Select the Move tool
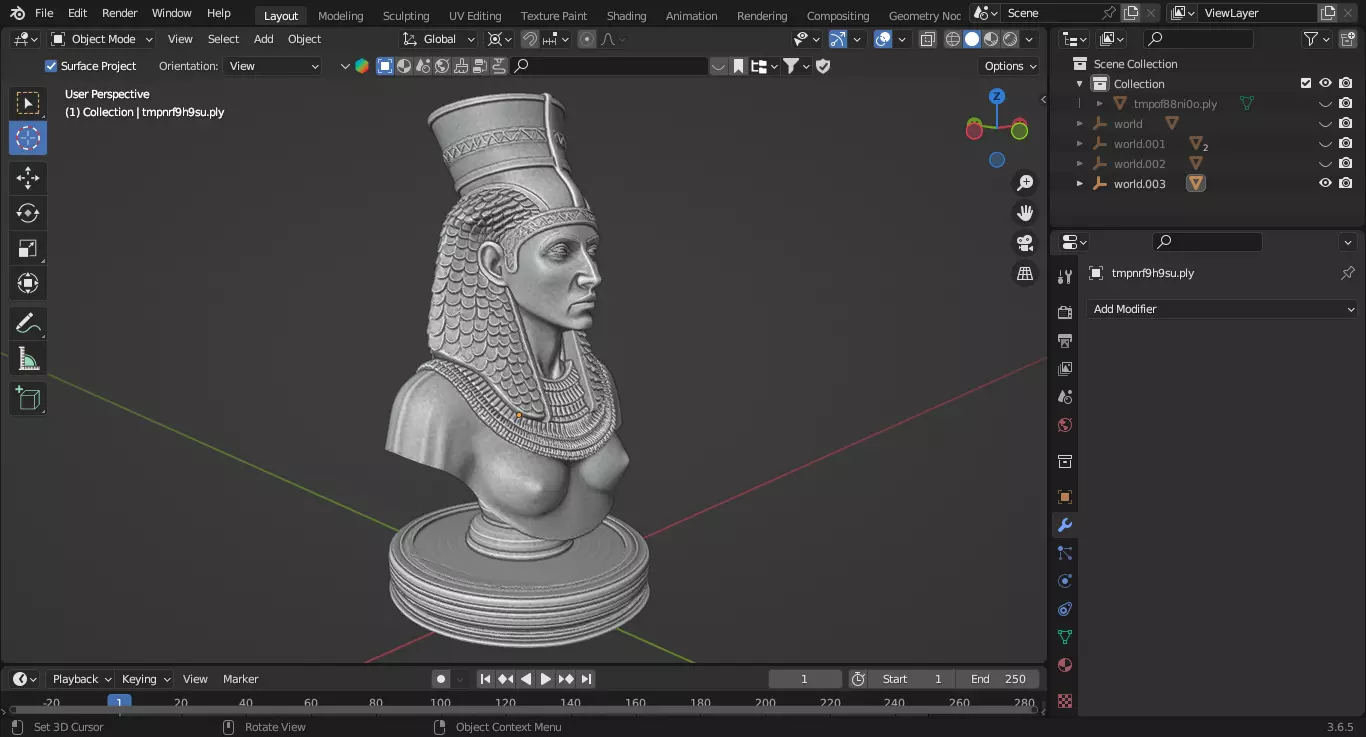 coord(28,178)
